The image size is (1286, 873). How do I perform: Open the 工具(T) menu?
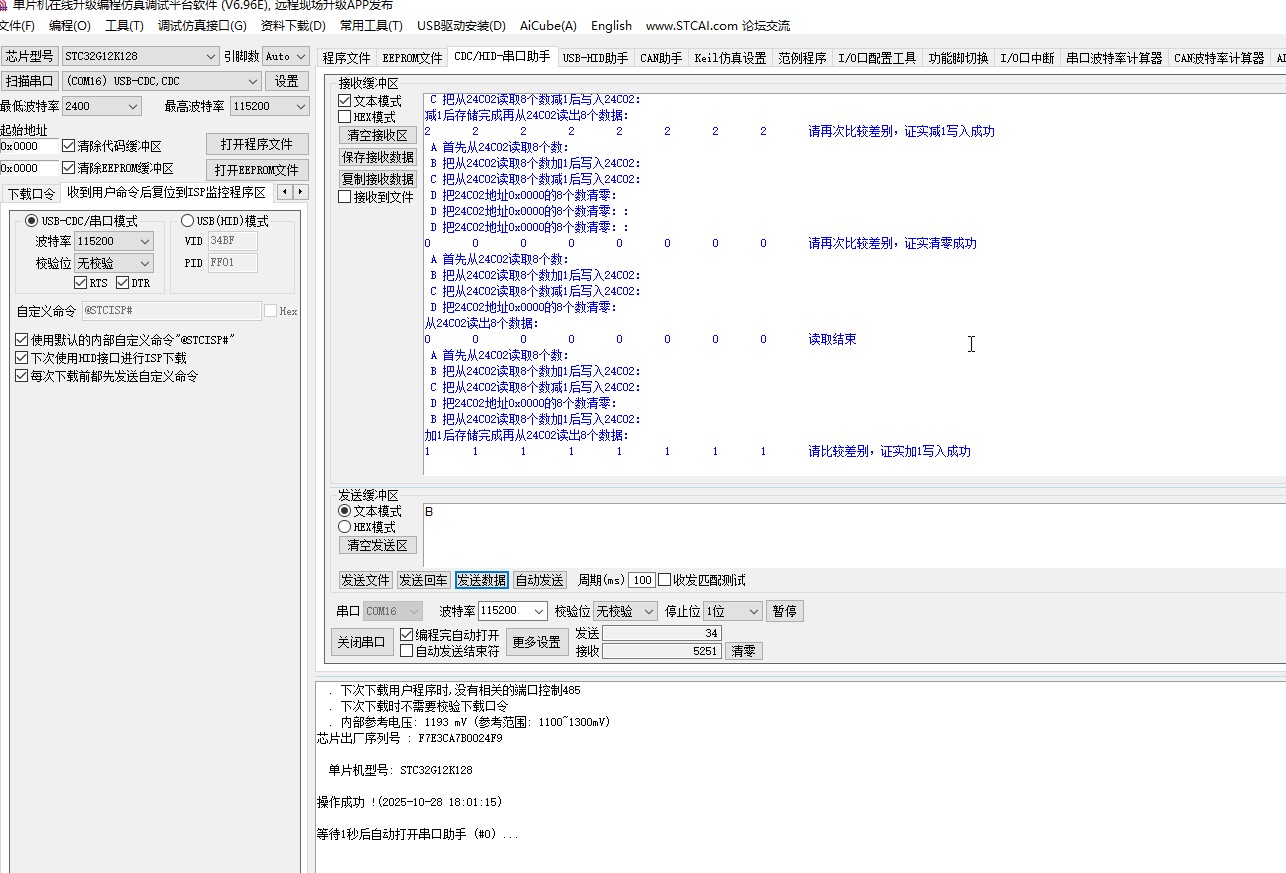click(124, 25)
